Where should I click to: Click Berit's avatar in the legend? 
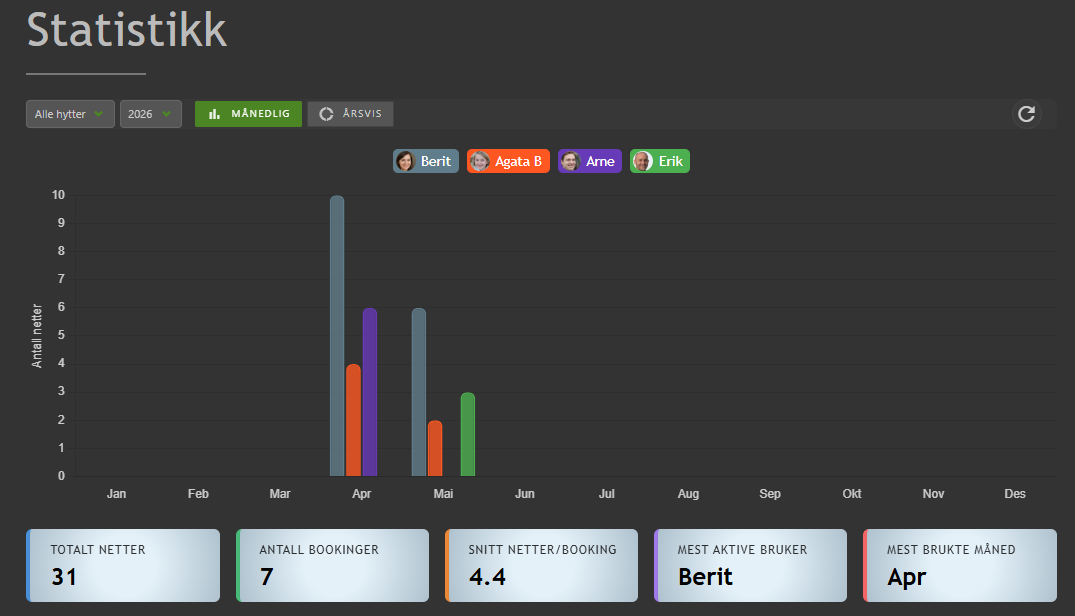[405, 161]
